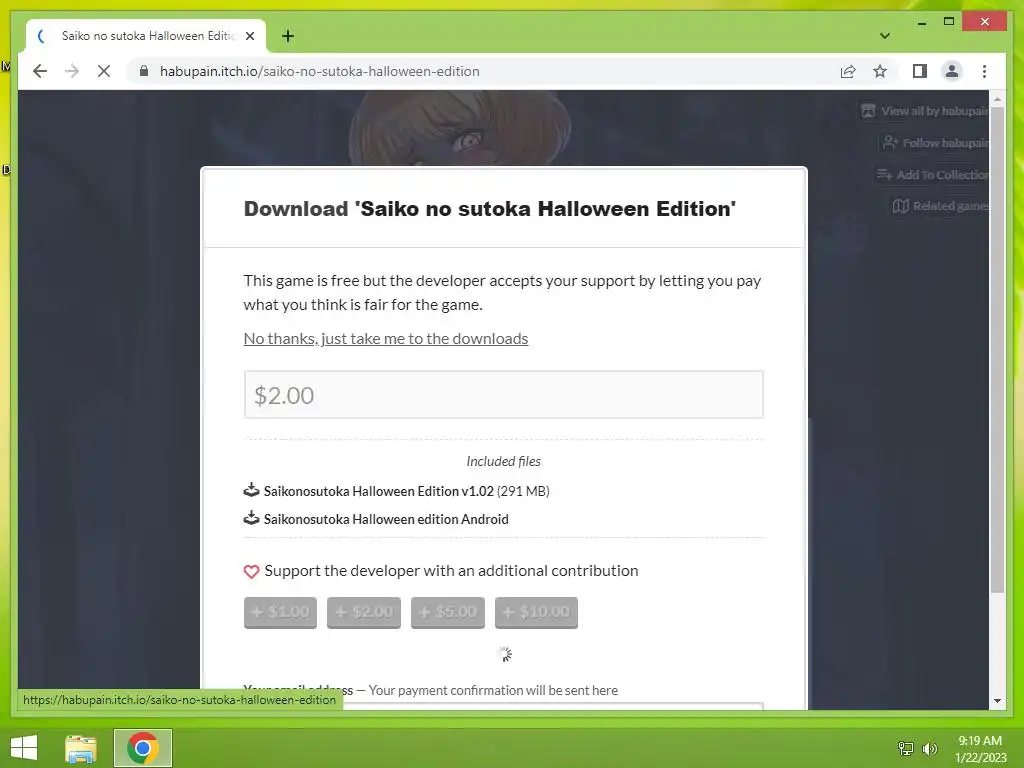
Task: Click the download icon for Halloween Edition v1.02
Action: [251, 490]
